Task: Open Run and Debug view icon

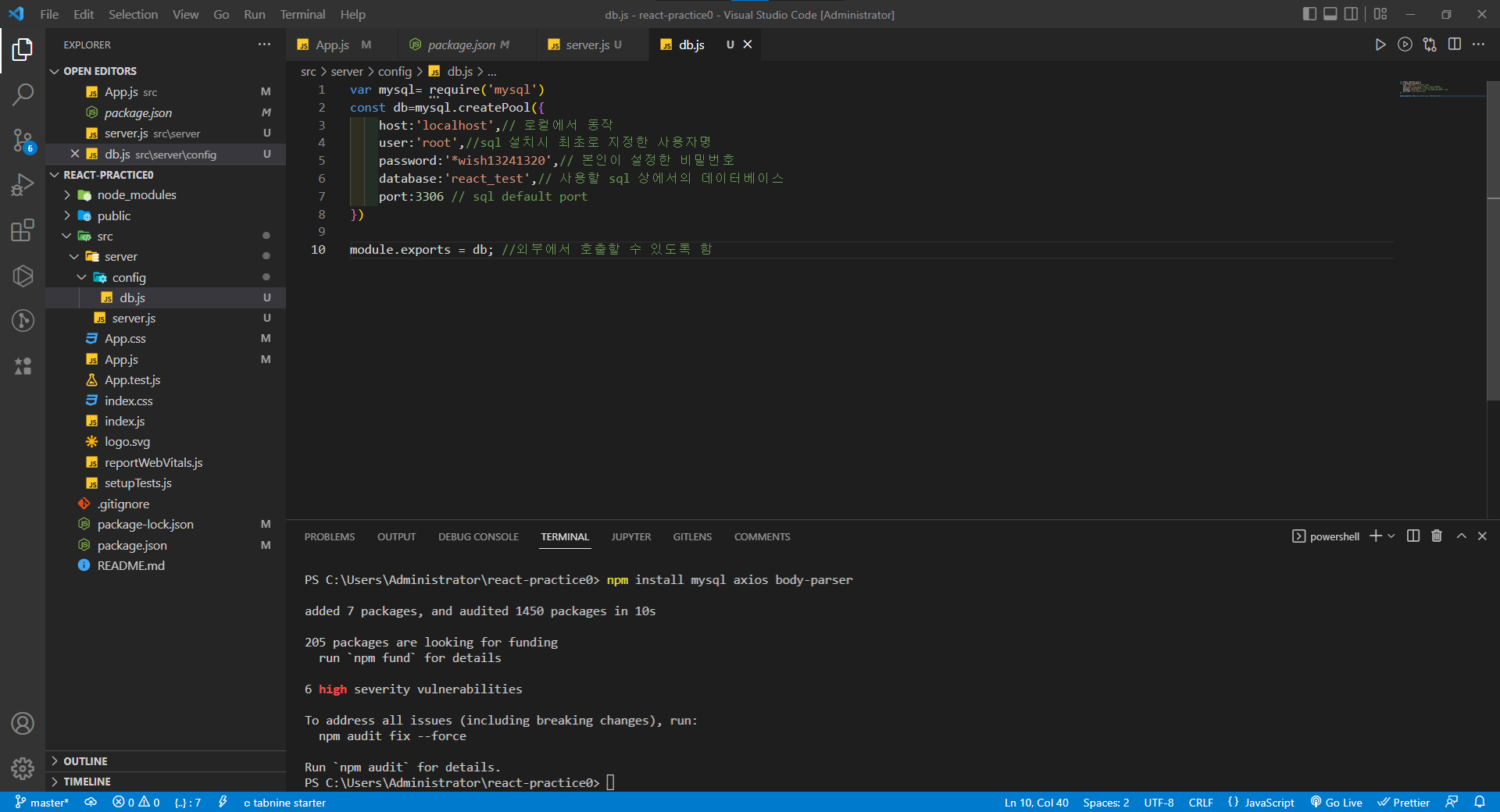Action: click(x=23, y=185)
